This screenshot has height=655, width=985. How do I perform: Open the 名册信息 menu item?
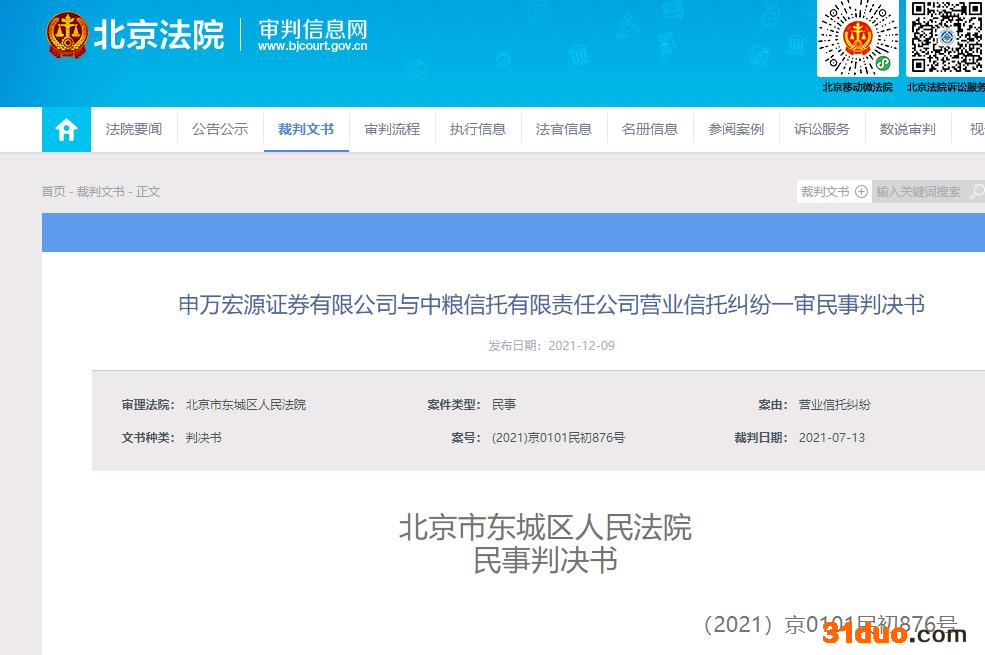[x=650, y=130]
